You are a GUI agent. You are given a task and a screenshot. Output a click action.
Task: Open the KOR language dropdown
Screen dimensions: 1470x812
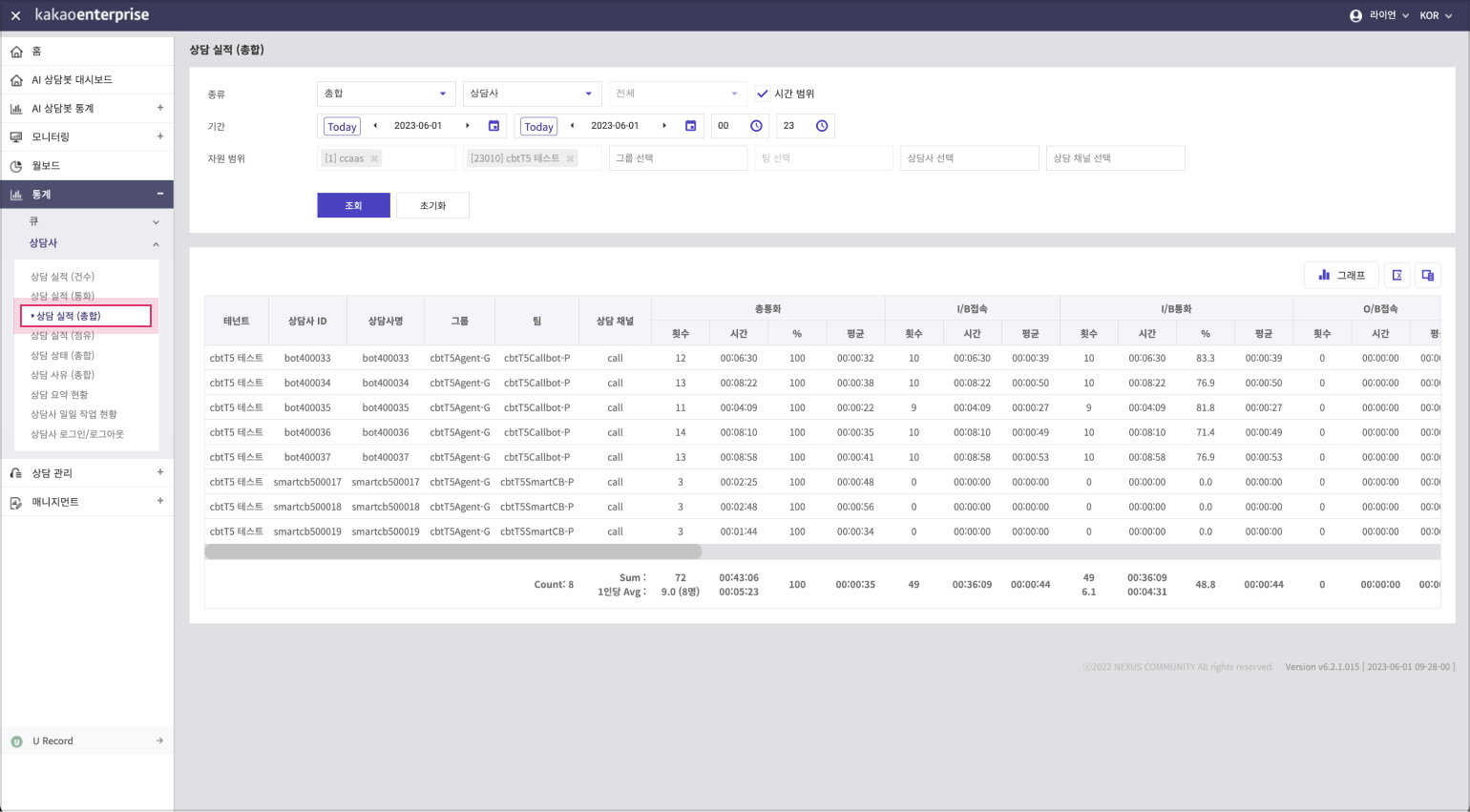coord(1436,15)
